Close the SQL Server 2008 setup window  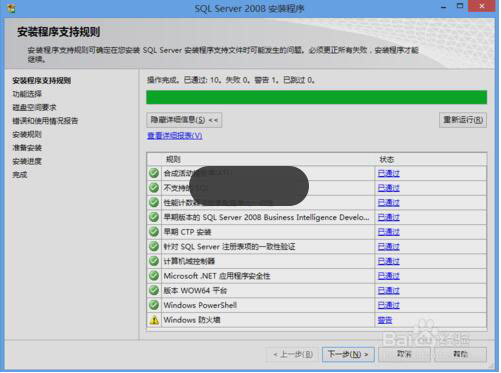coord(482,6)
